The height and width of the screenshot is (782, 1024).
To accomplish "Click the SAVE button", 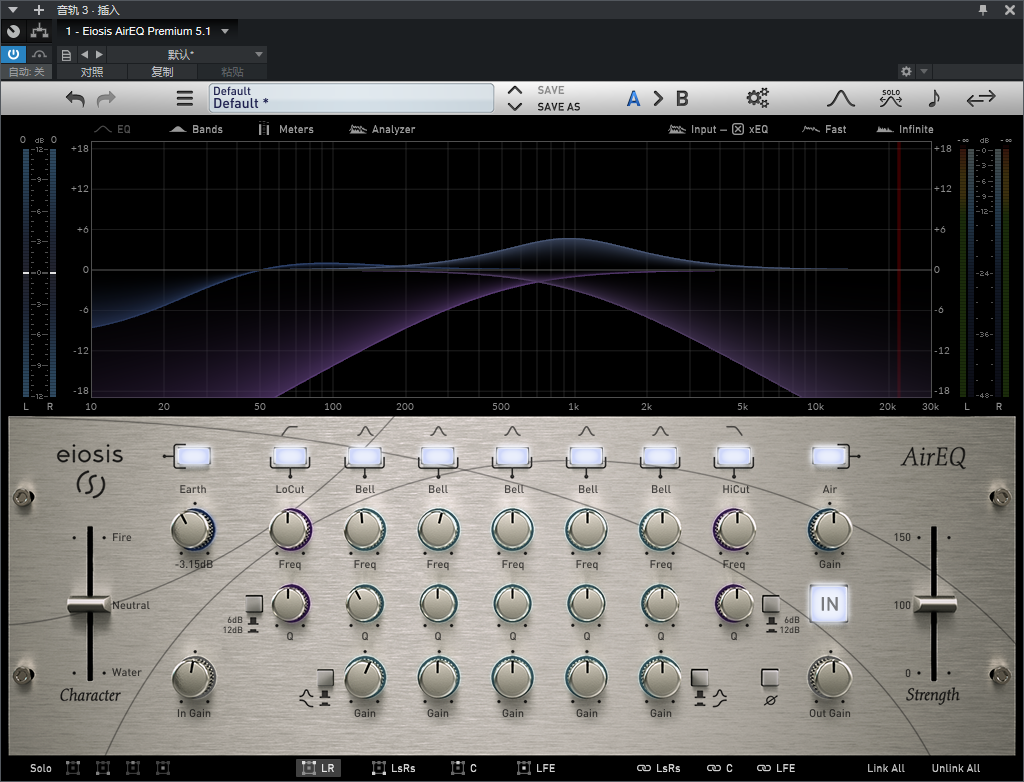I will point(551,90).
